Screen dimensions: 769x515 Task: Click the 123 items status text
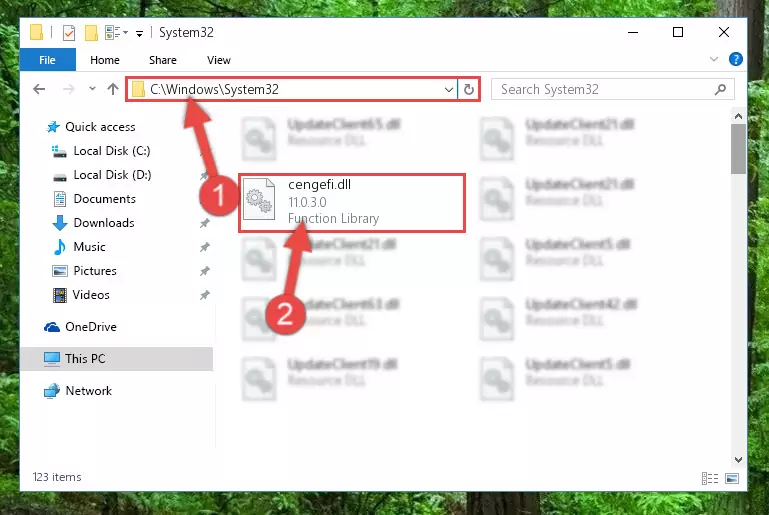pyautogui.click(x=57, y=477)
